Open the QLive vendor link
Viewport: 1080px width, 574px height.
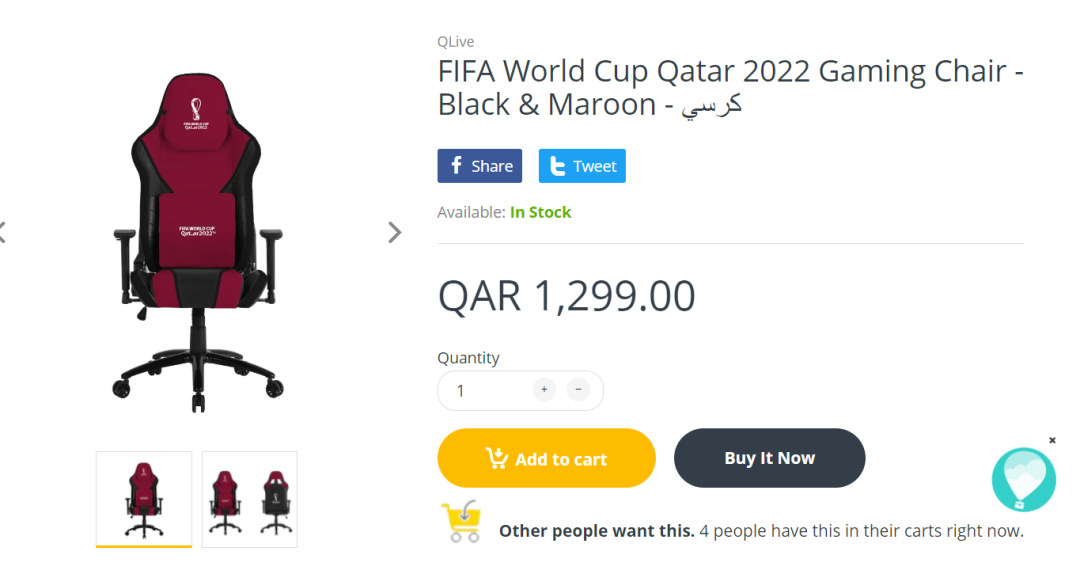coord(456,42)
